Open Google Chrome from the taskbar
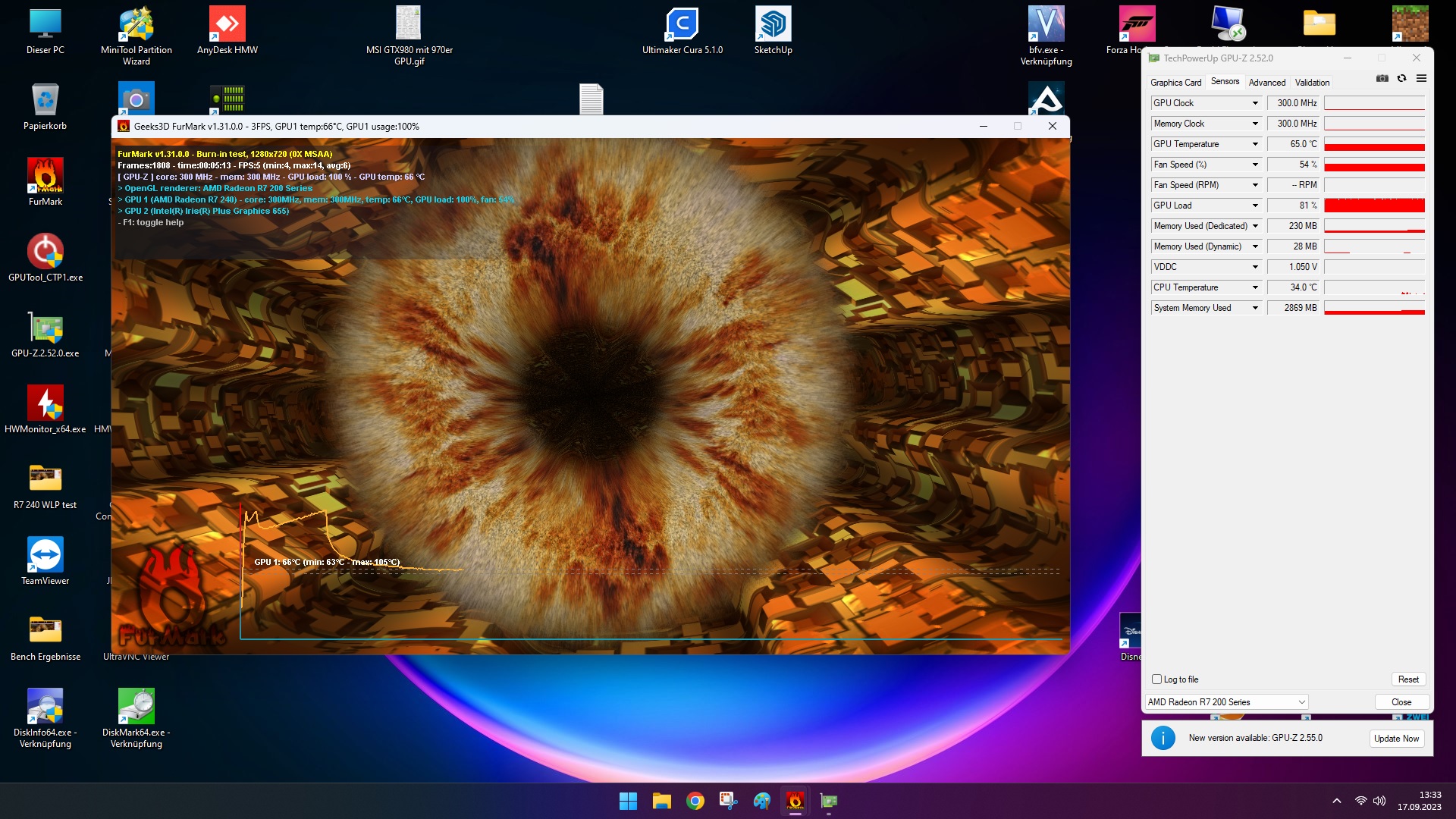The width and height of the screenshot is (1456, 819). click(x=695, y=801)
